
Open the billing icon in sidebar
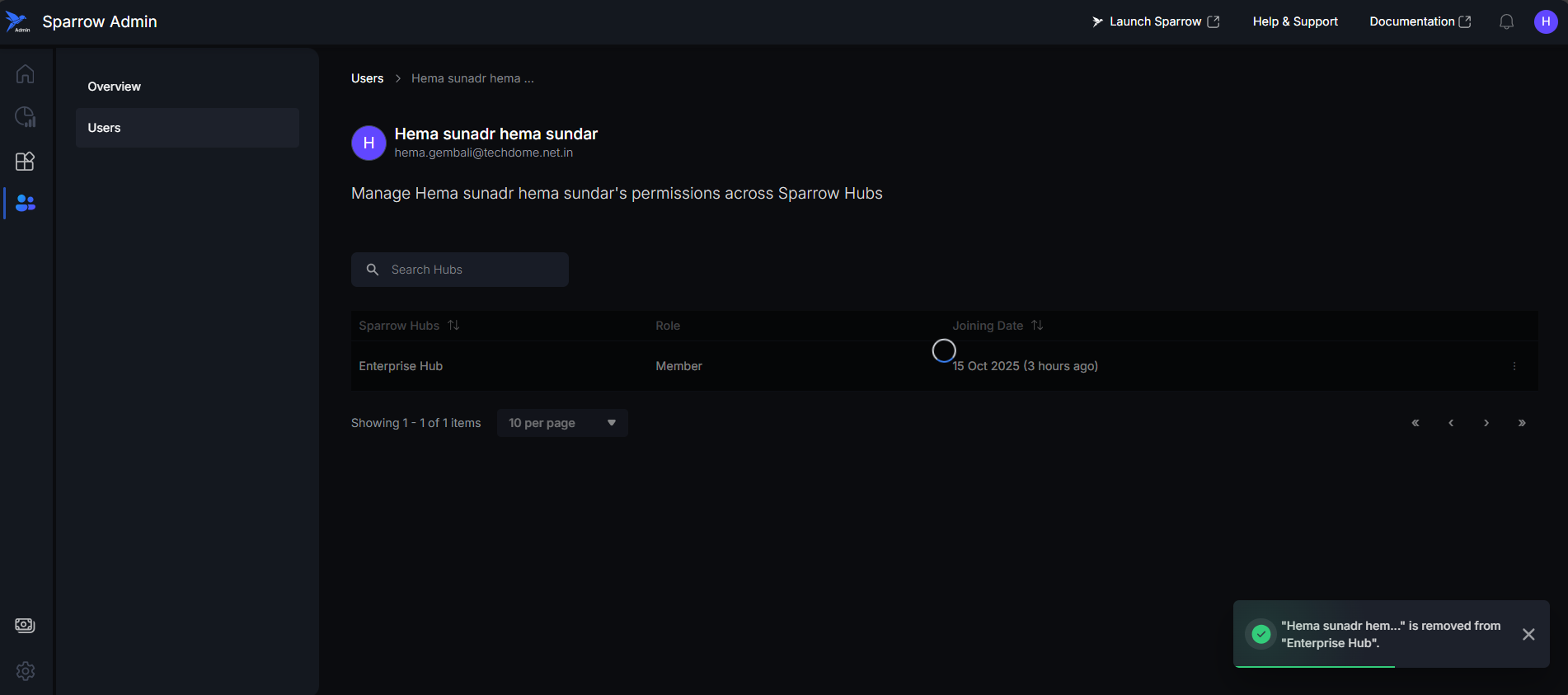26,625
